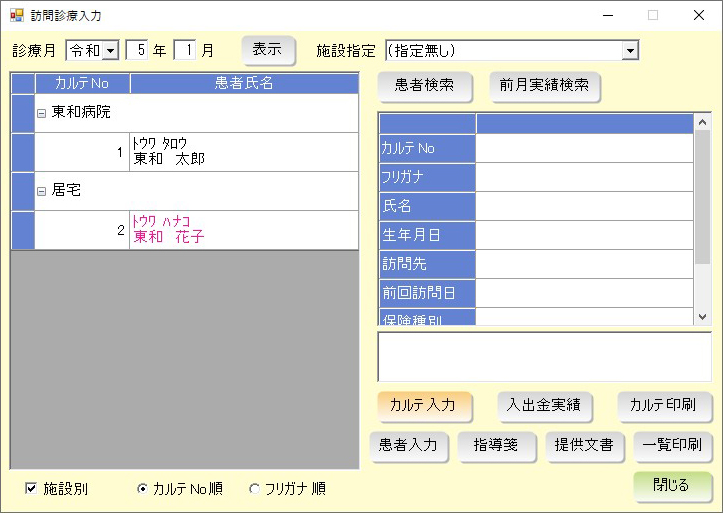
Task: Collapse the 居宅 group
Action: 41,191
